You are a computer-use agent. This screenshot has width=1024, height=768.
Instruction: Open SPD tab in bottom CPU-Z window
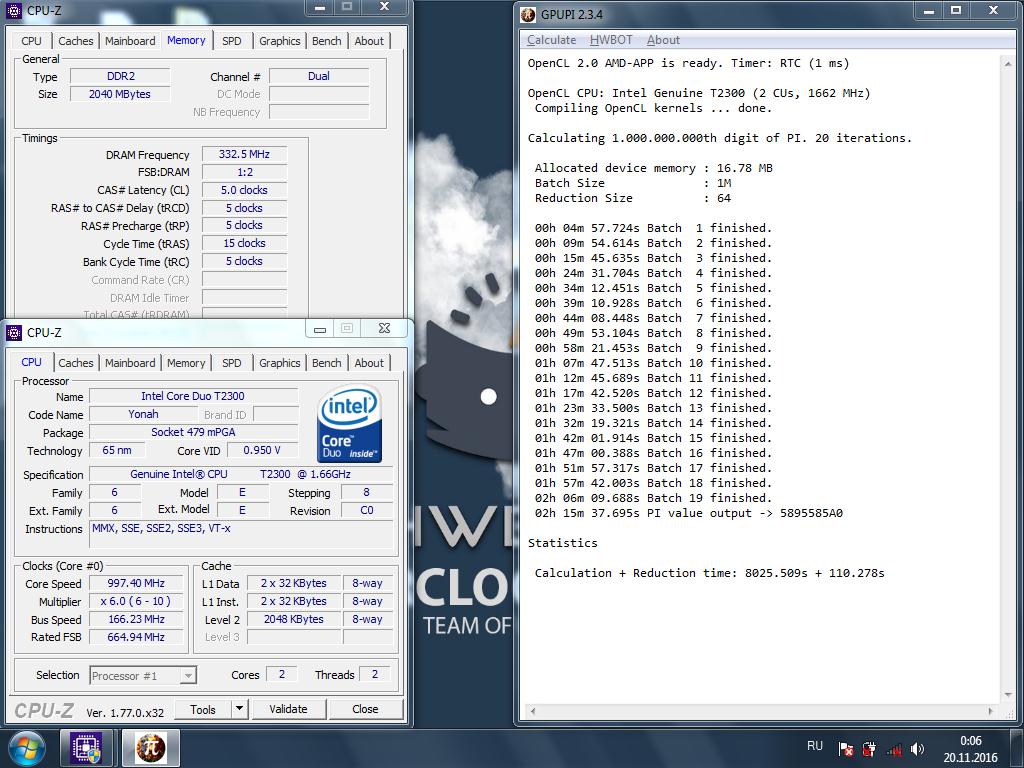click(231, 362)
